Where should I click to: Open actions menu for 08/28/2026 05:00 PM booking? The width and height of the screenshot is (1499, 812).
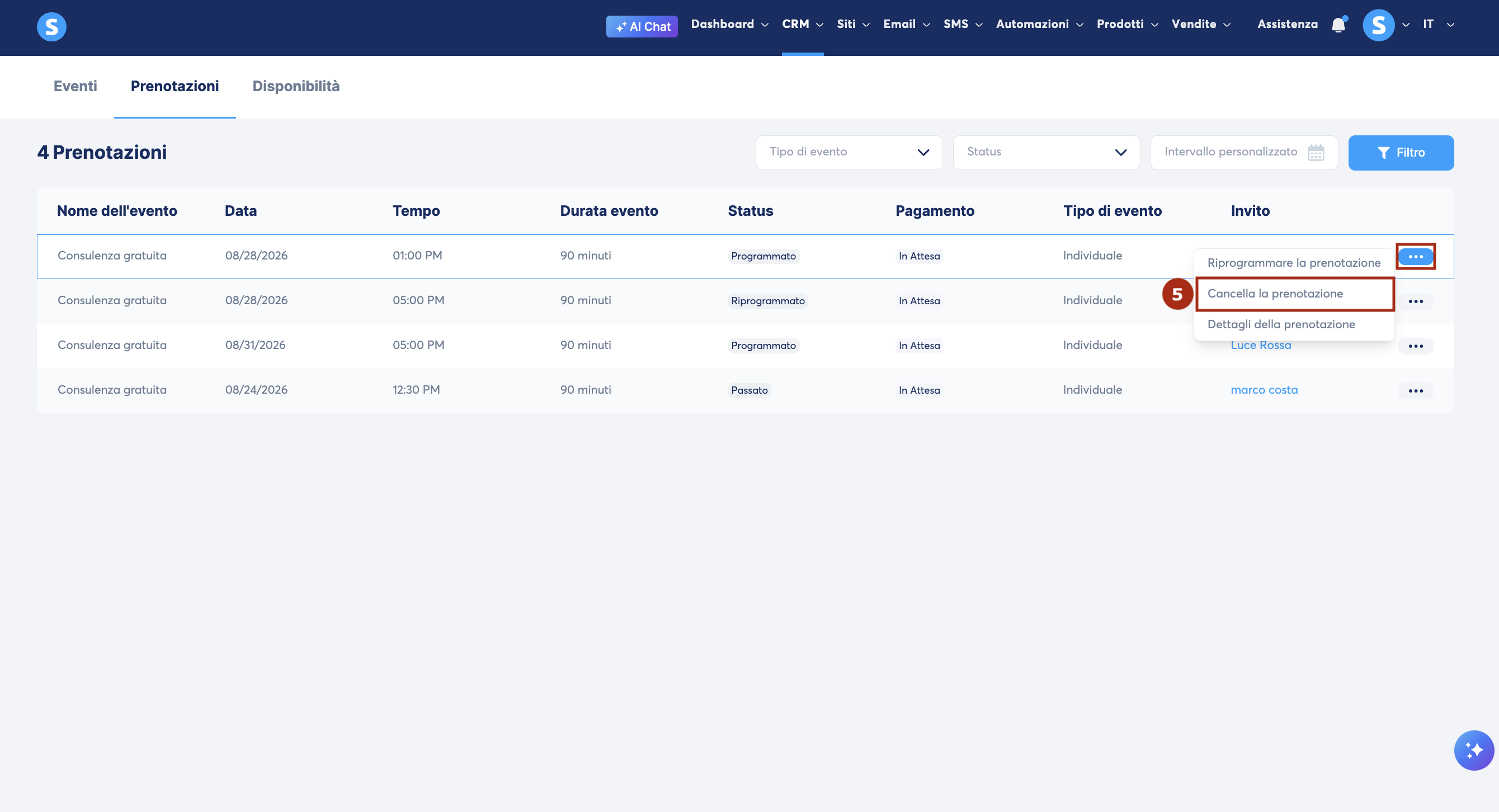(x=1415, y=301)
